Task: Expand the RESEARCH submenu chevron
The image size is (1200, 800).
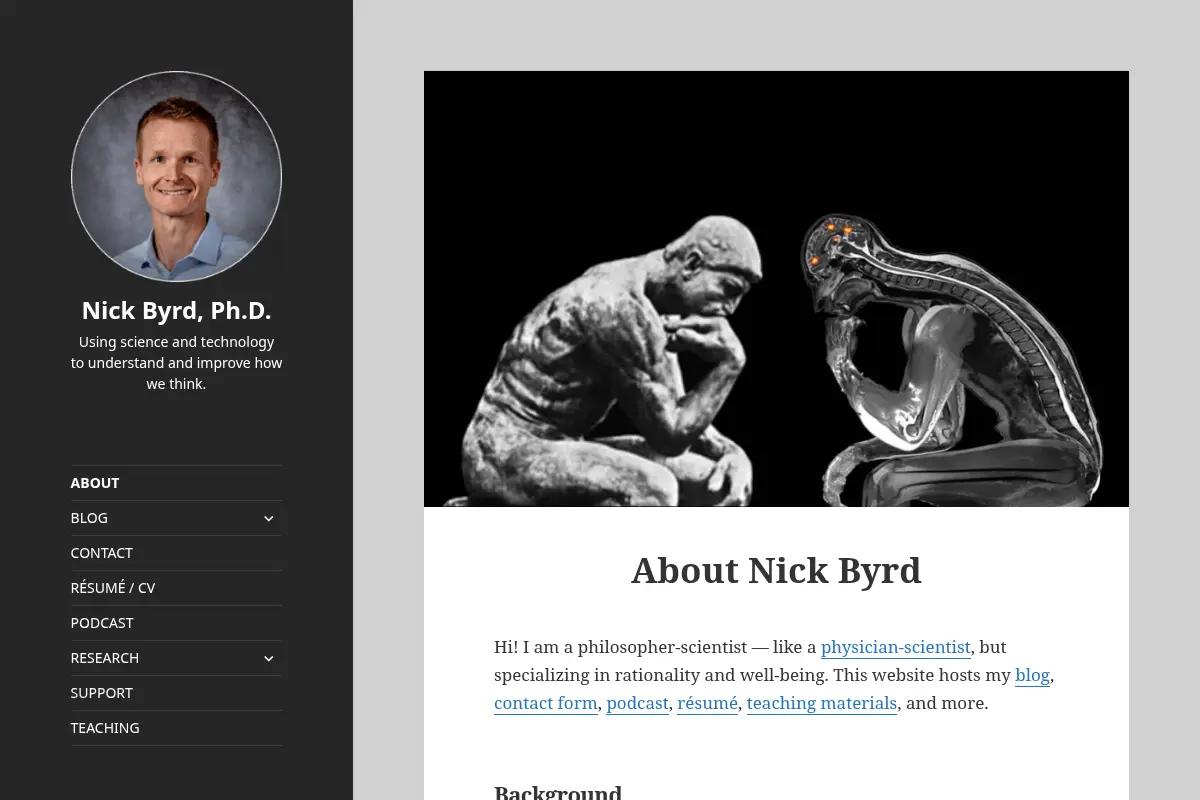Action: pos(268,658)
